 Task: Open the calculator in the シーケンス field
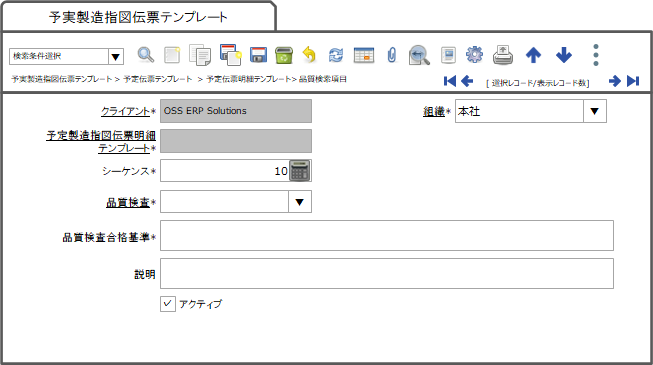300,170
